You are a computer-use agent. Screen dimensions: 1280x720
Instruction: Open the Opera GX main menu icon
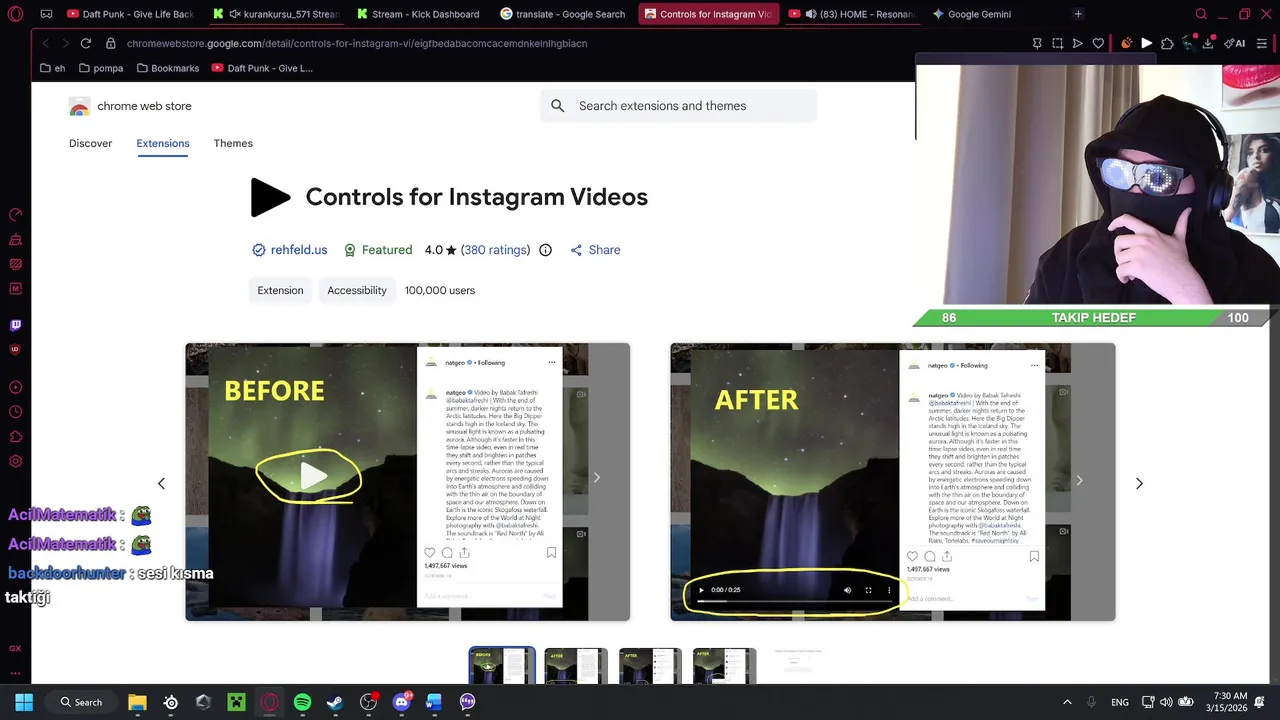15,14
